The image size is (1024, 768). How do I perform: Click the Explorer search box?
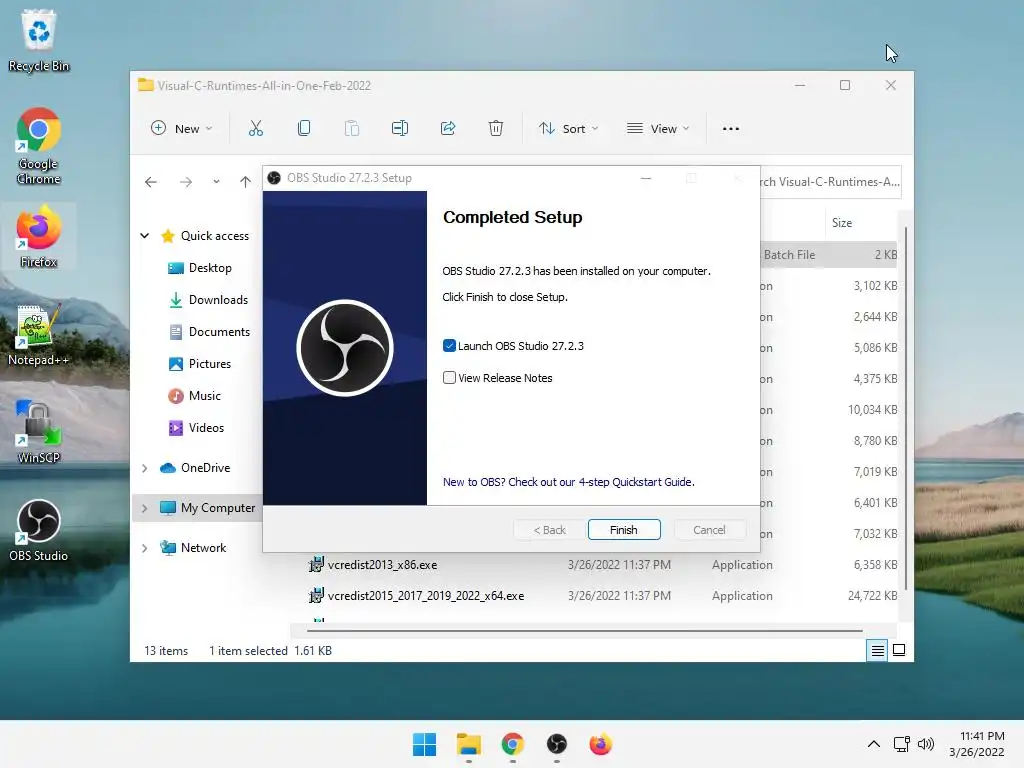(x=830, y=182)
